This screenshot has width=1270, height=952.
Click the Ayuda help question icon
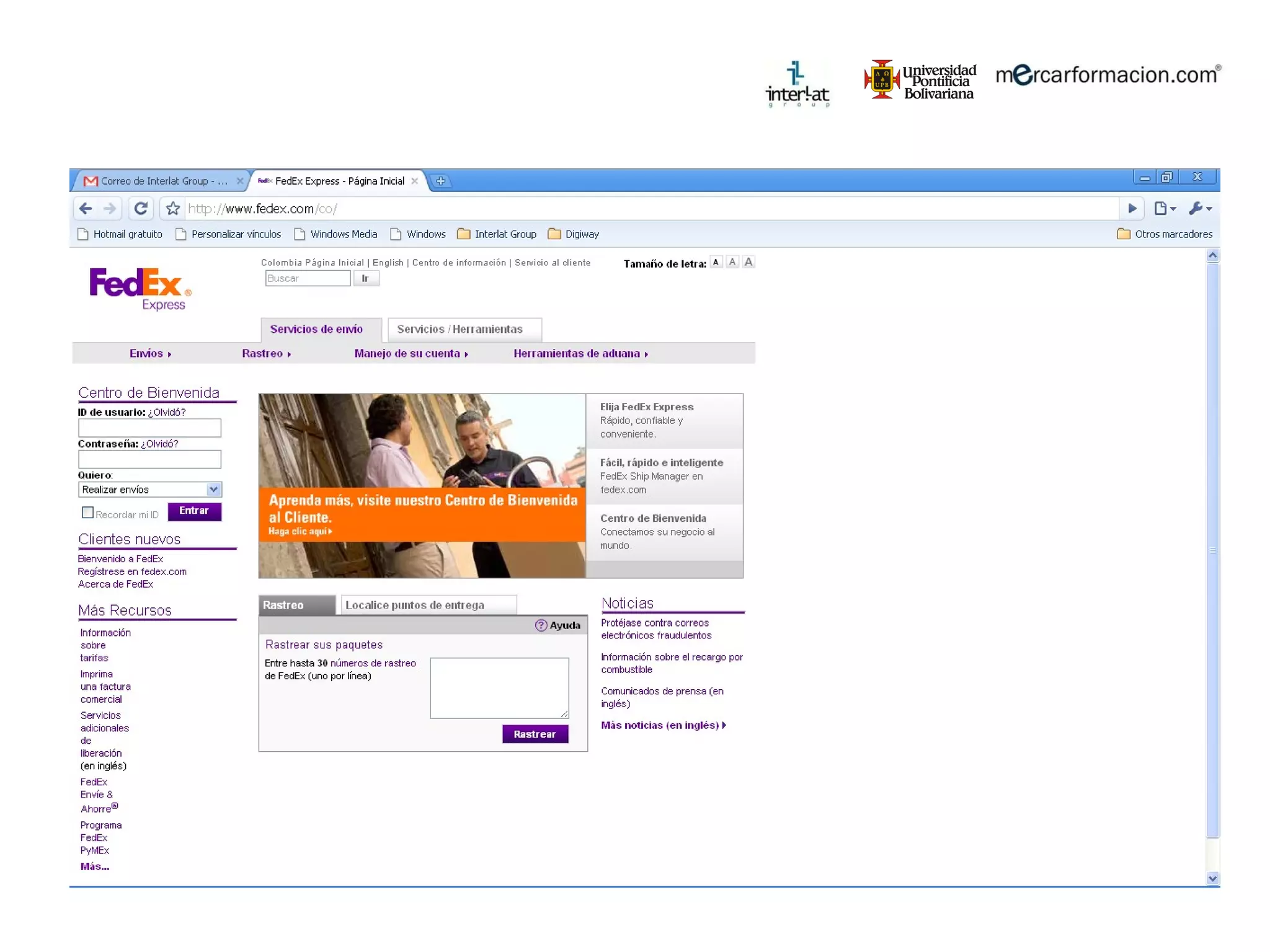[541, 625]
